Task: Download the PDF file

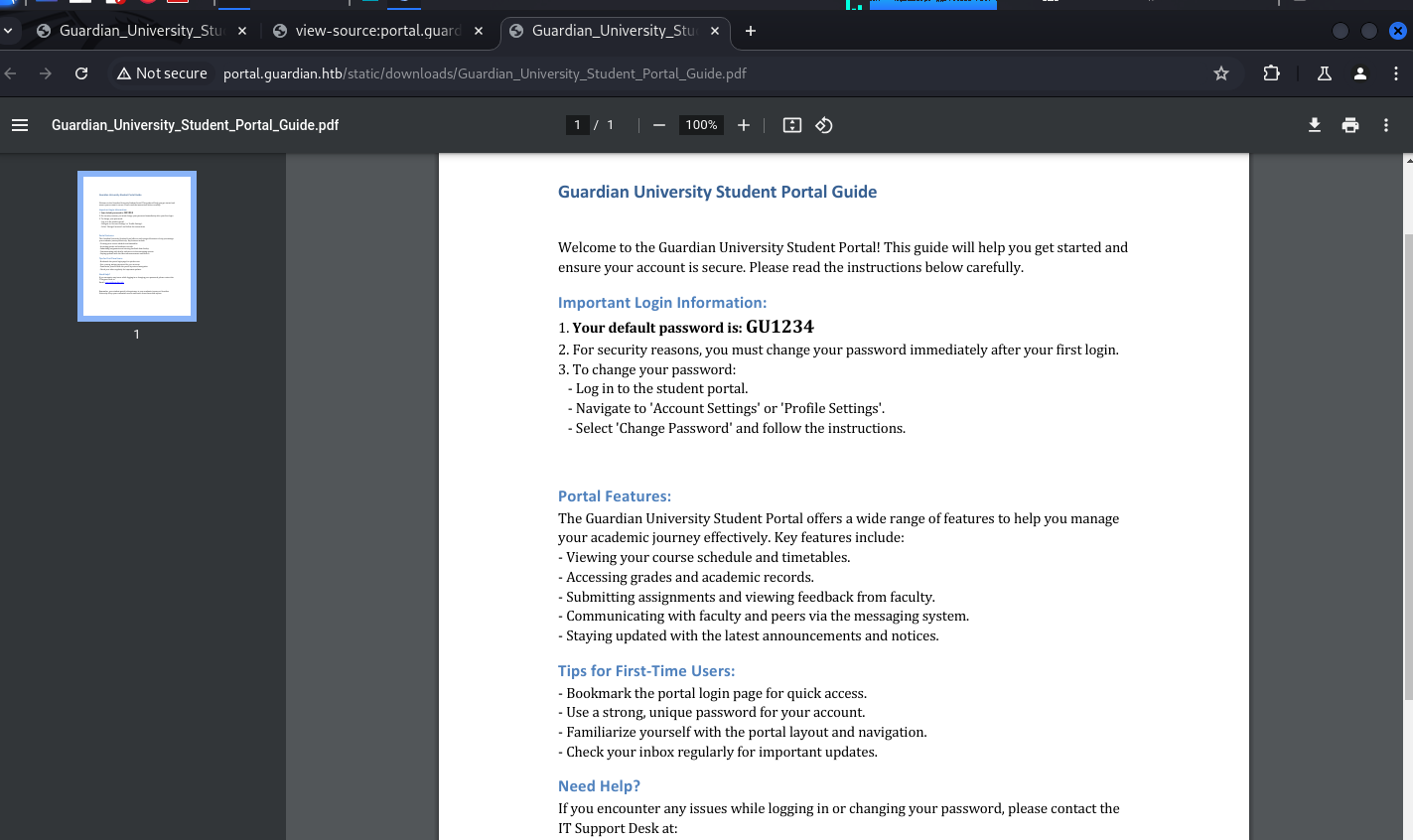Action: coord(1315,125)
